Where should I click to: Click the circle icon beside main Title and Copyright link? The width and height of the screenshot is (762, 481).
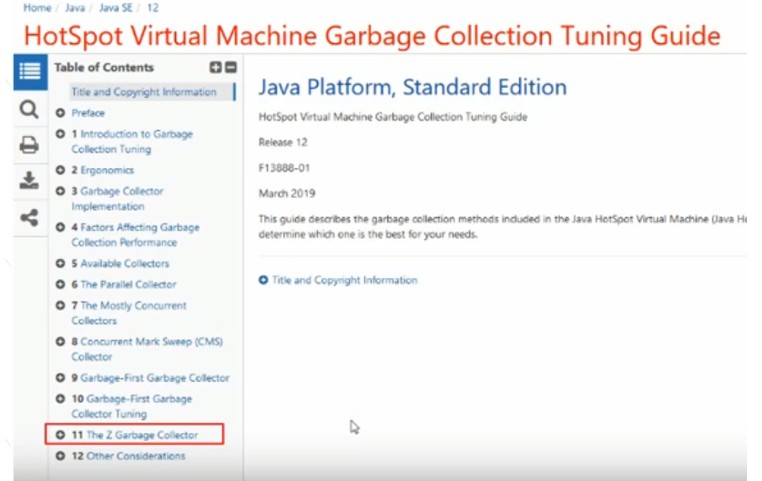coord(263,280)
